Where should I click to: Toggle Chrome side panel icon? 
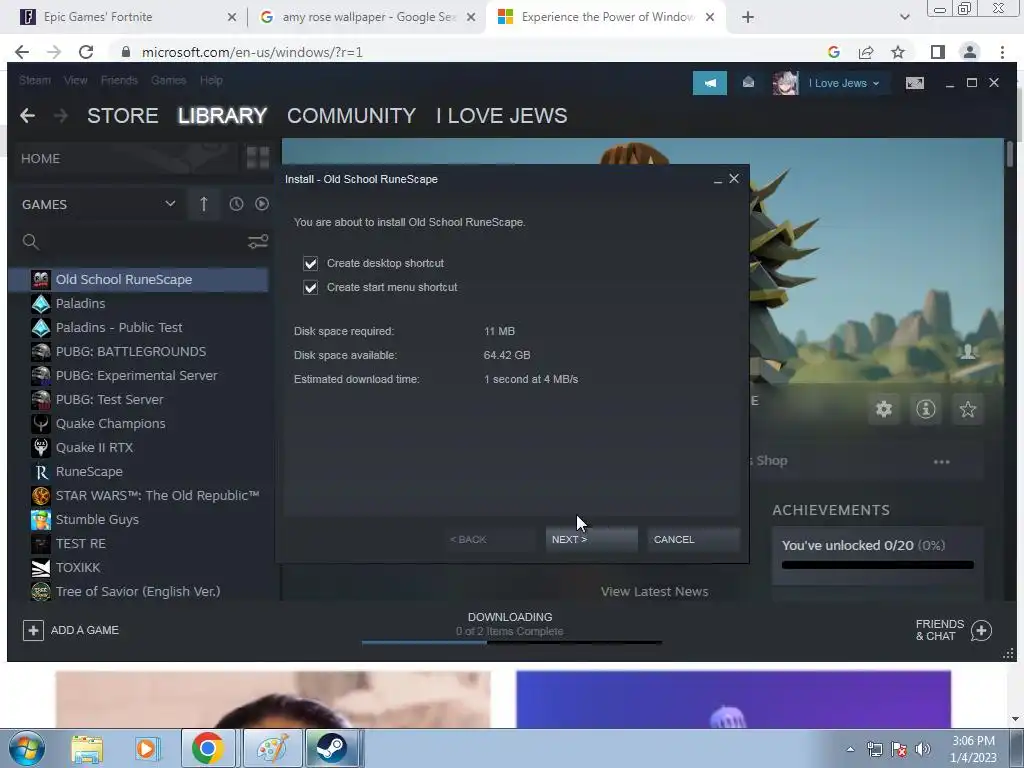coord(938,52)
